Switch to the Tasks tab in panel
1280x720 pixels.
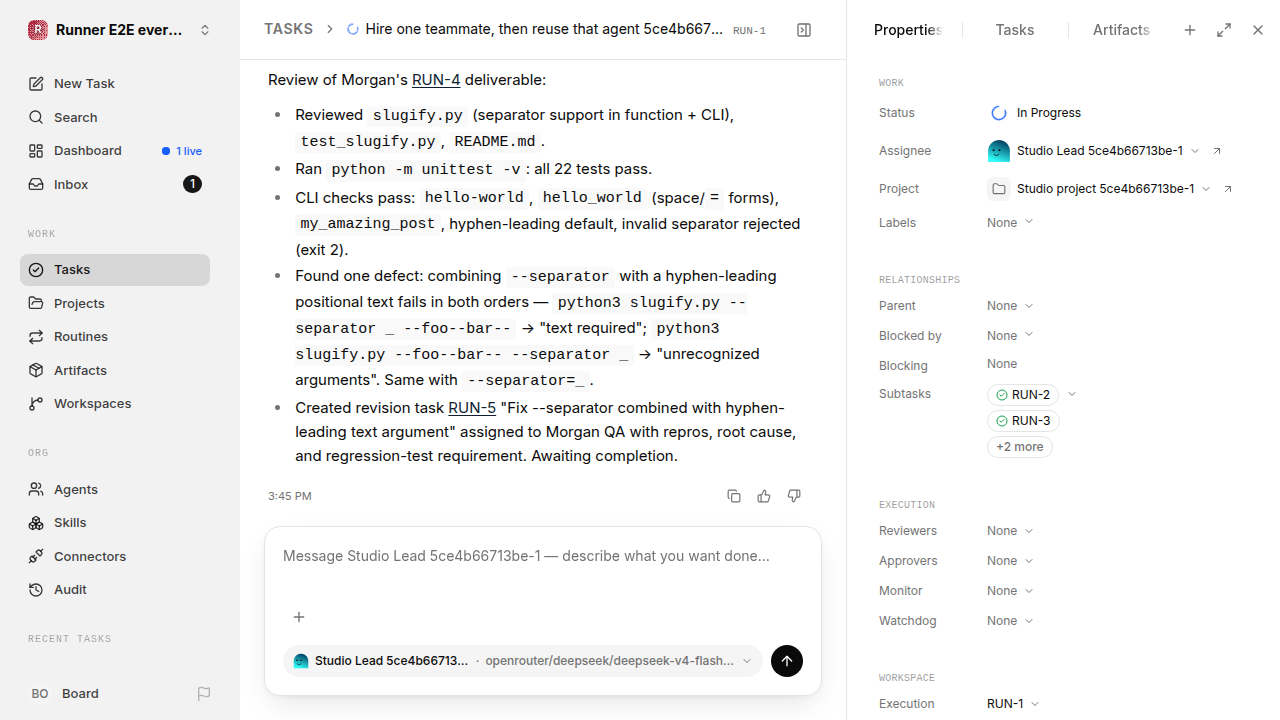(x=1015, y=30)
